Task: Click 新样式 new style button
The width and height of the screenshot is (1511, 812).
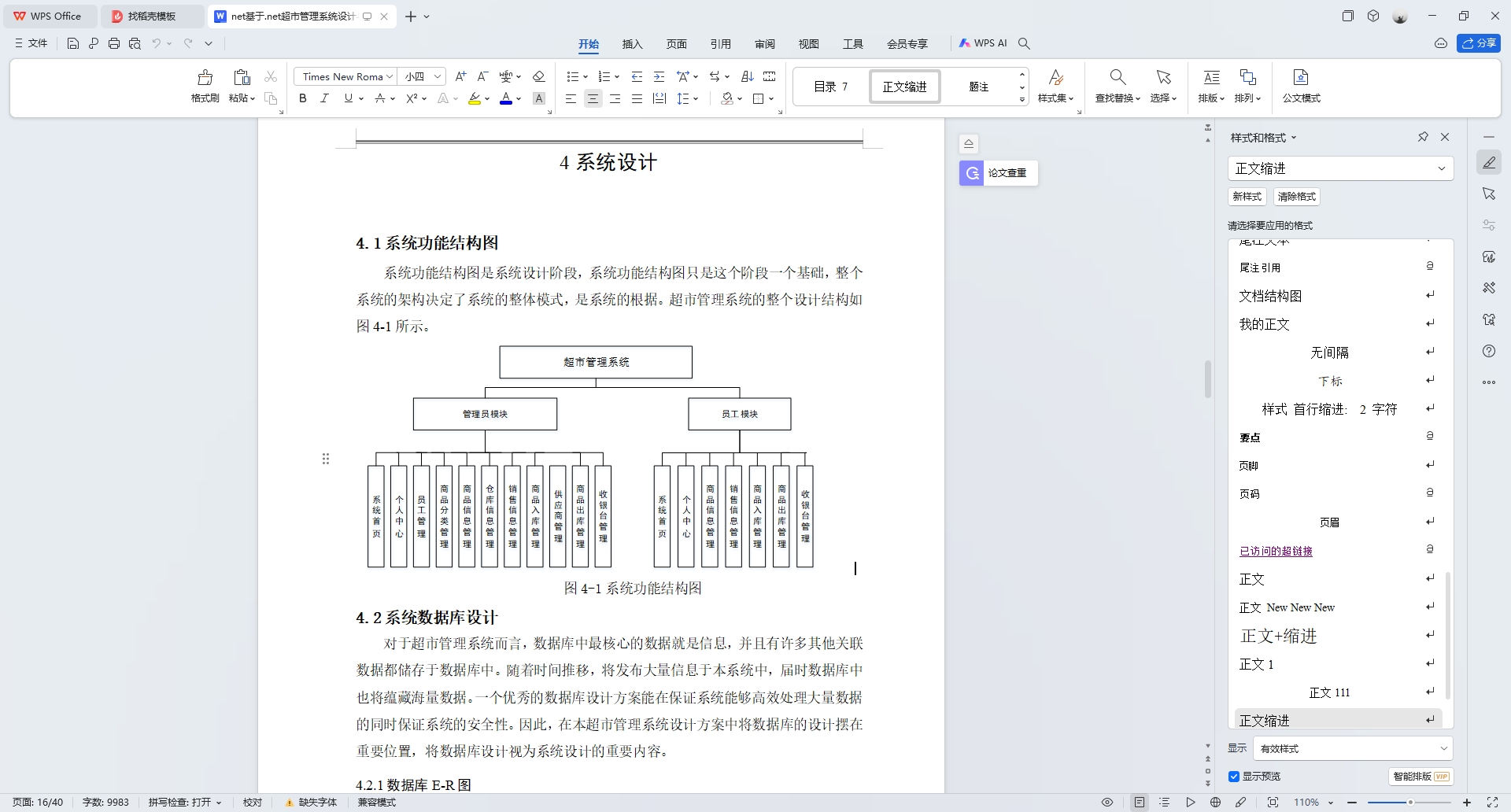Action: [x=1247, y=197]
